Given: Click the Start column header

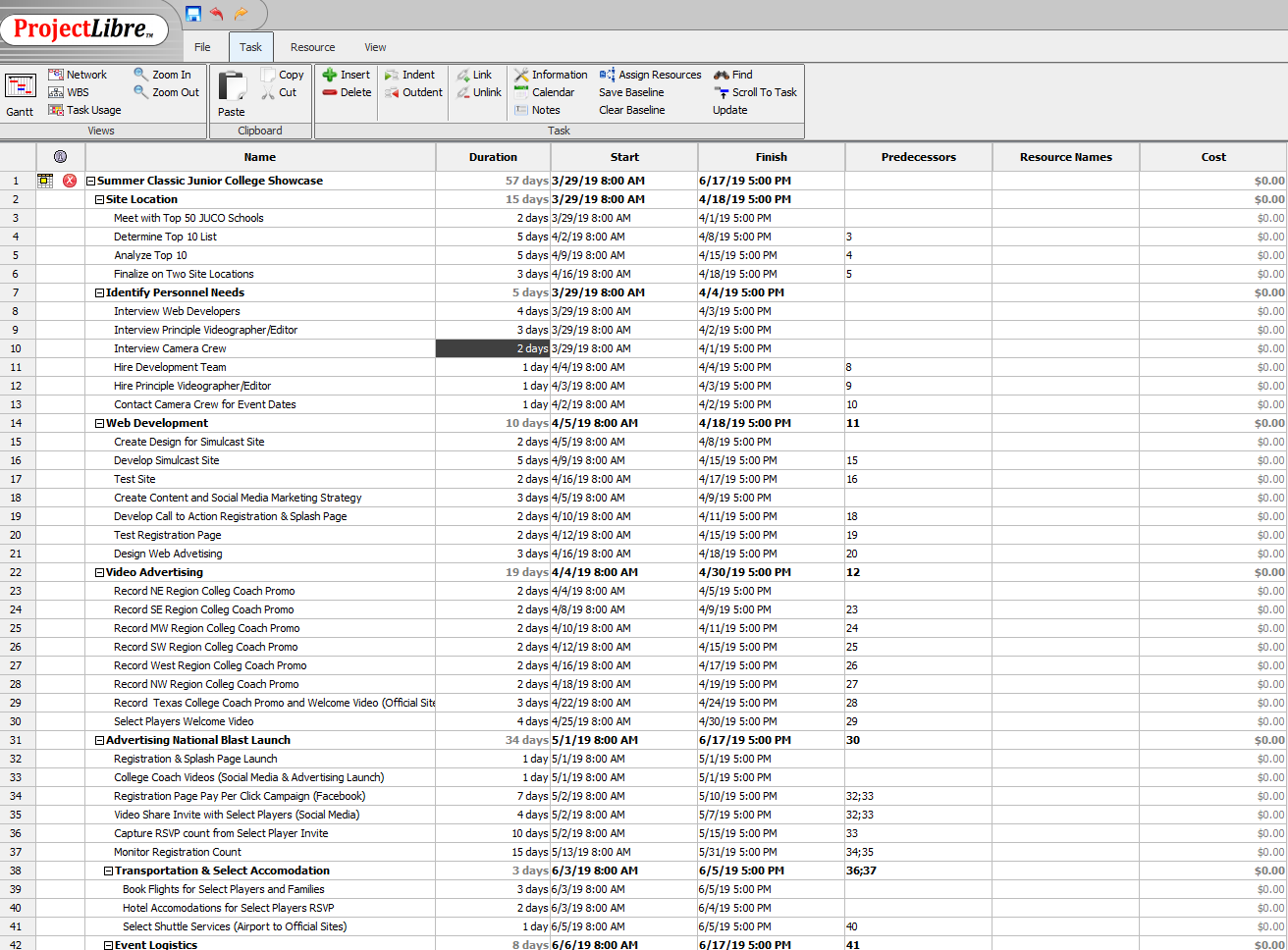Looking at the screenshot, I should 624,157.
